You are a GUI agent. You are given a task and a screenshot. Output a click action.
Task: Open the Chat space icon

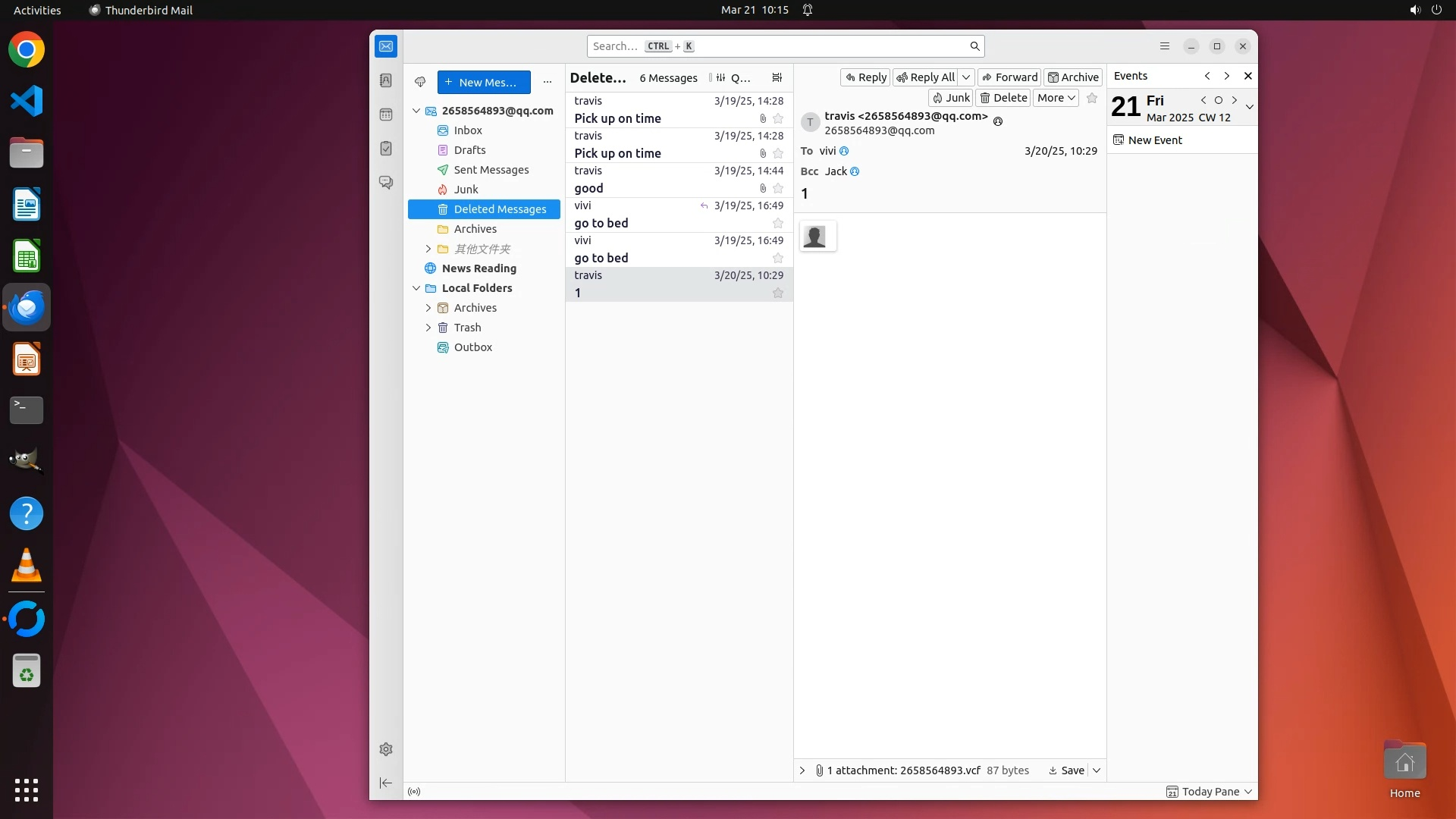(x=386, y=183)
